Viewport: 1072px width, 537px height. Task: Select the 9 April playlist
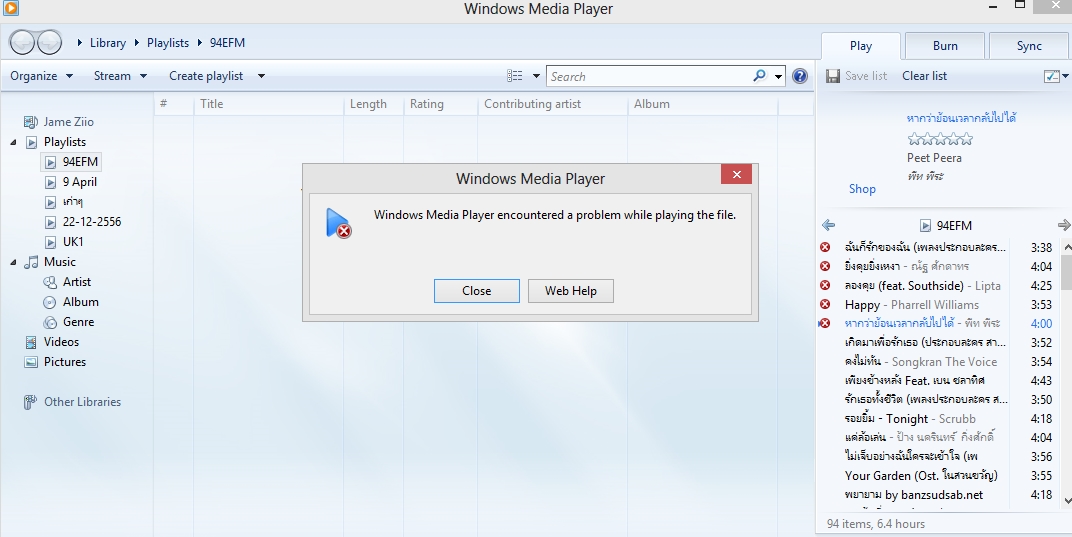point(79,182)
